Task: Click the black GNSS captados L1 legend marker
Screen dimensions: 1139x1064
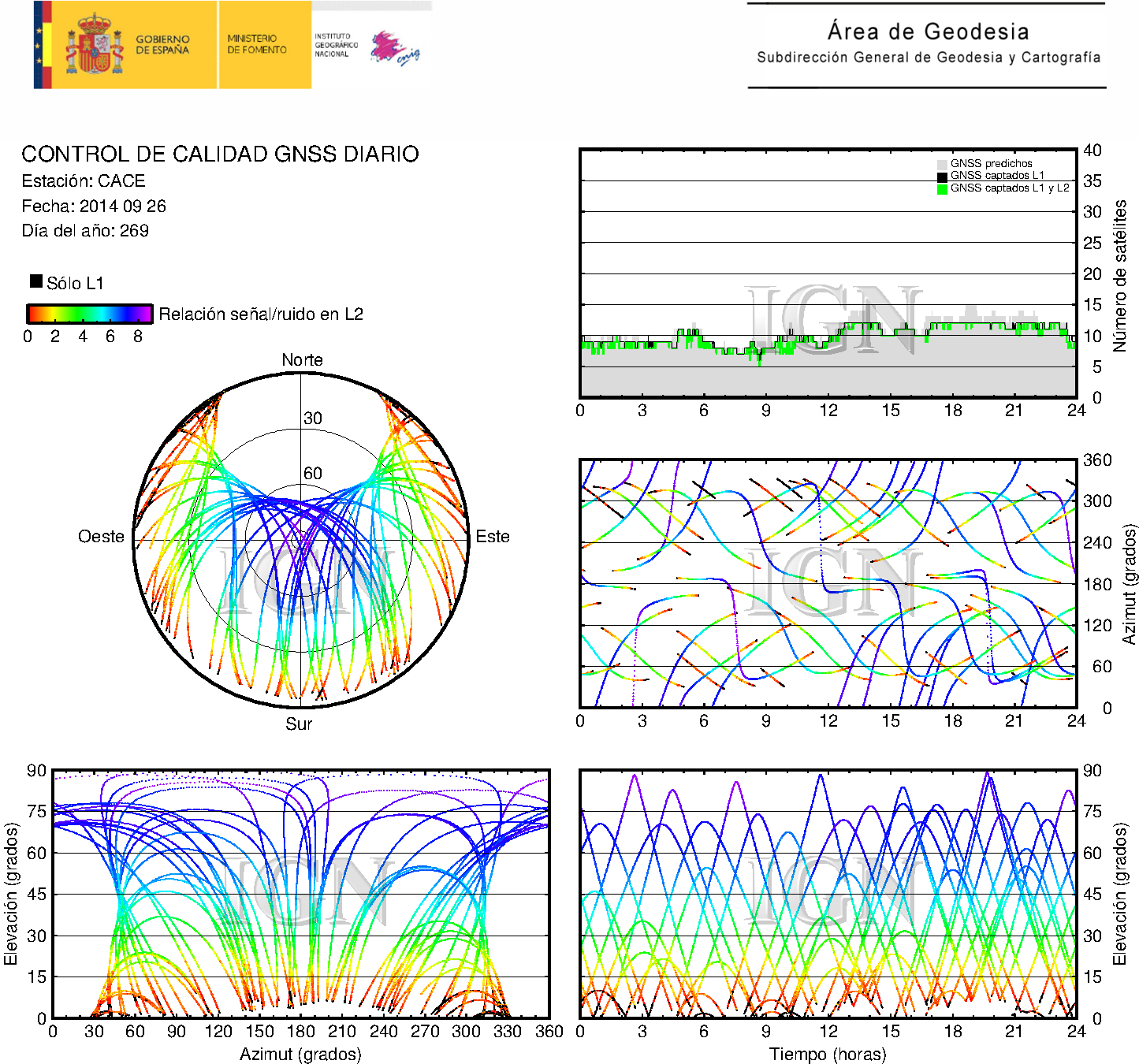Action: pos(942,176)
